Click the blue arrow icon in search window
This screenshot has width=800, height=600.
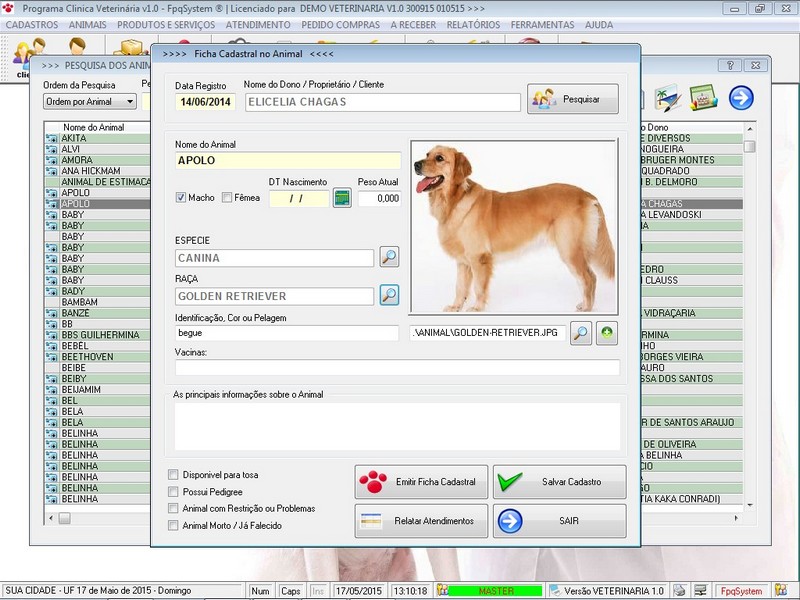point(741,98)
